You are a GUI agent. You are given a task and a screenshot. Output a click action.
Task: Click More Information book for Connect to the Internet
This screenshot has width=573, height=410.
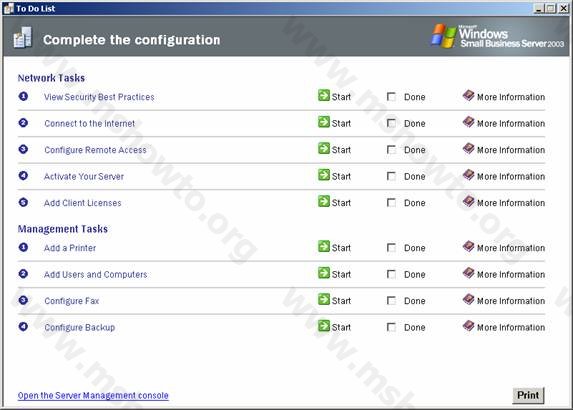tap(468, 122)
